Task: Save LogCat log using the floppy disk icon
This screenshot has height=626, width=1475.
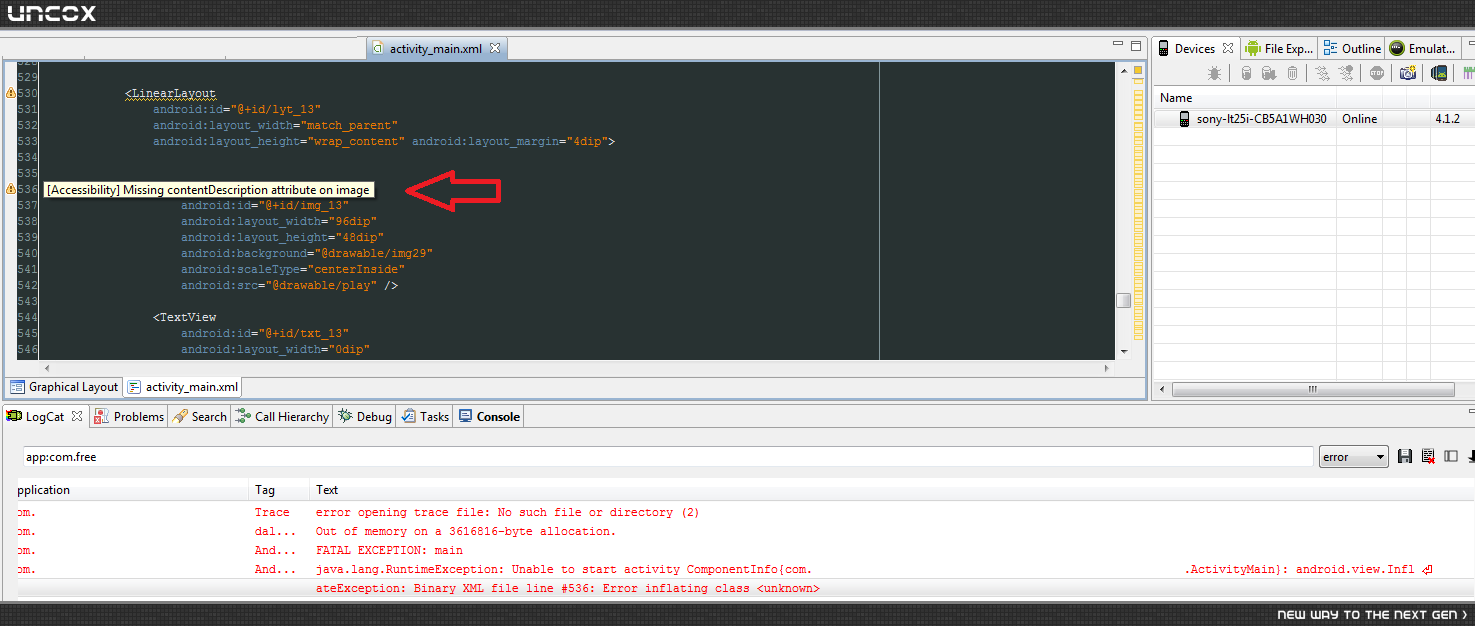Action: tap(1405, 457)
